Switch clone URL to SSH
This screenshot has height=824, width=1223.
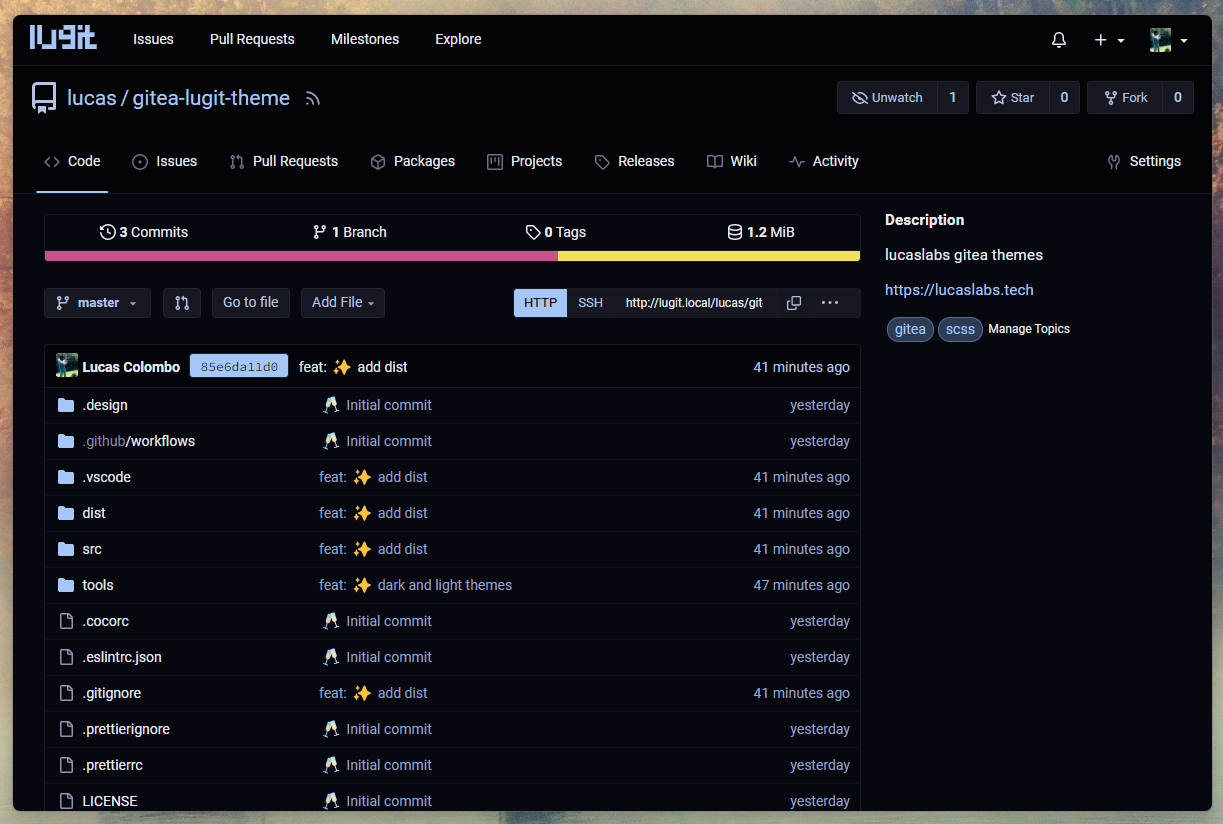[x=590, y=303]
